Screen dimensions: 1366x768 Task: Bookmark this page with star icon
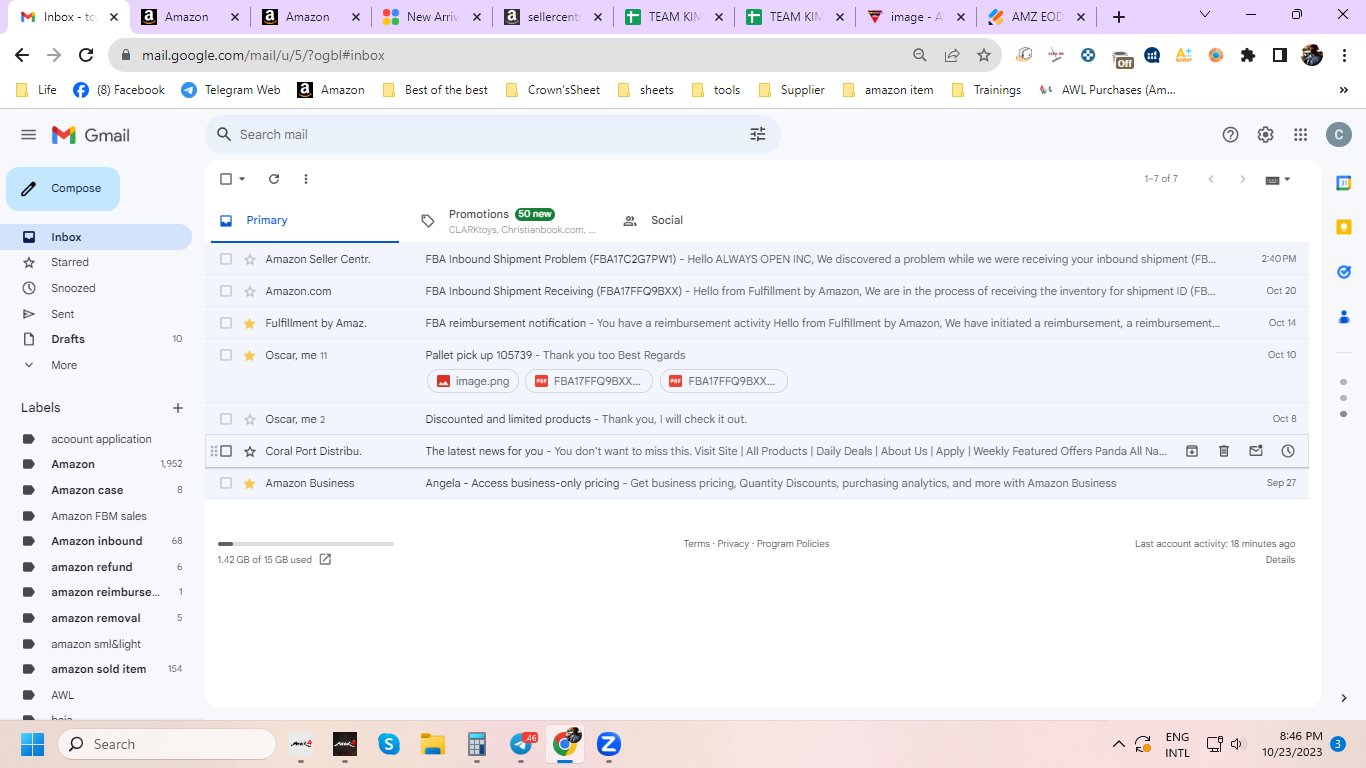coord(984,56)
